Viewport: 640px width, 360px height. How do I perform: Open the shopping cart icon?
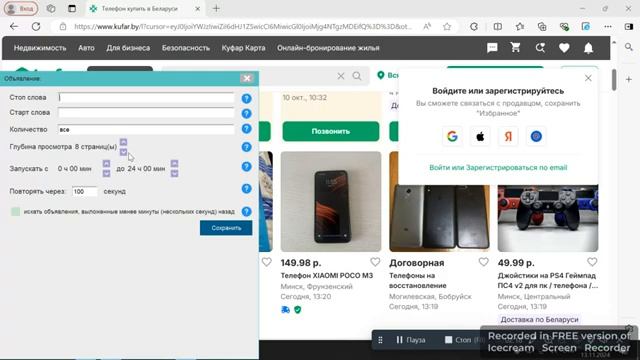516,47
